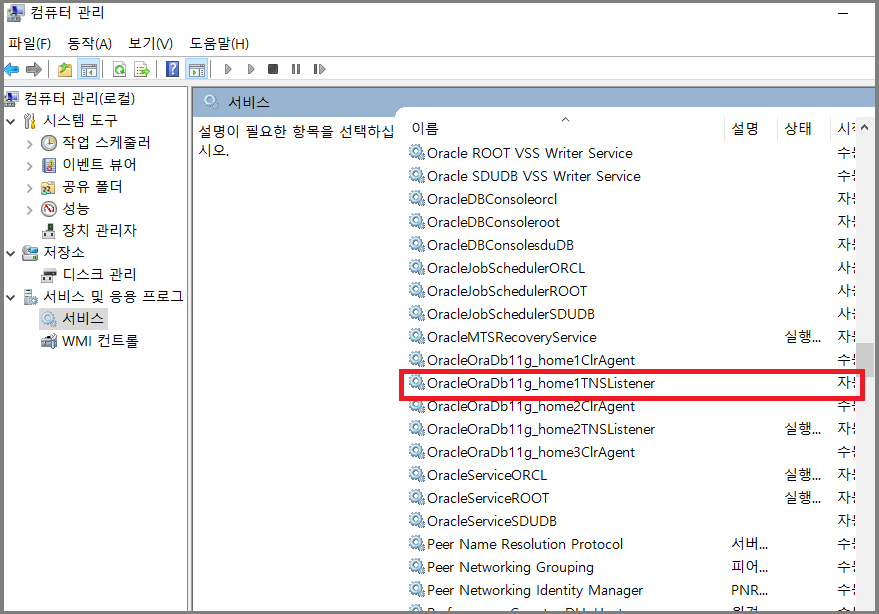
Task: Open the Help question mark icon
Action: pos(173,69)
